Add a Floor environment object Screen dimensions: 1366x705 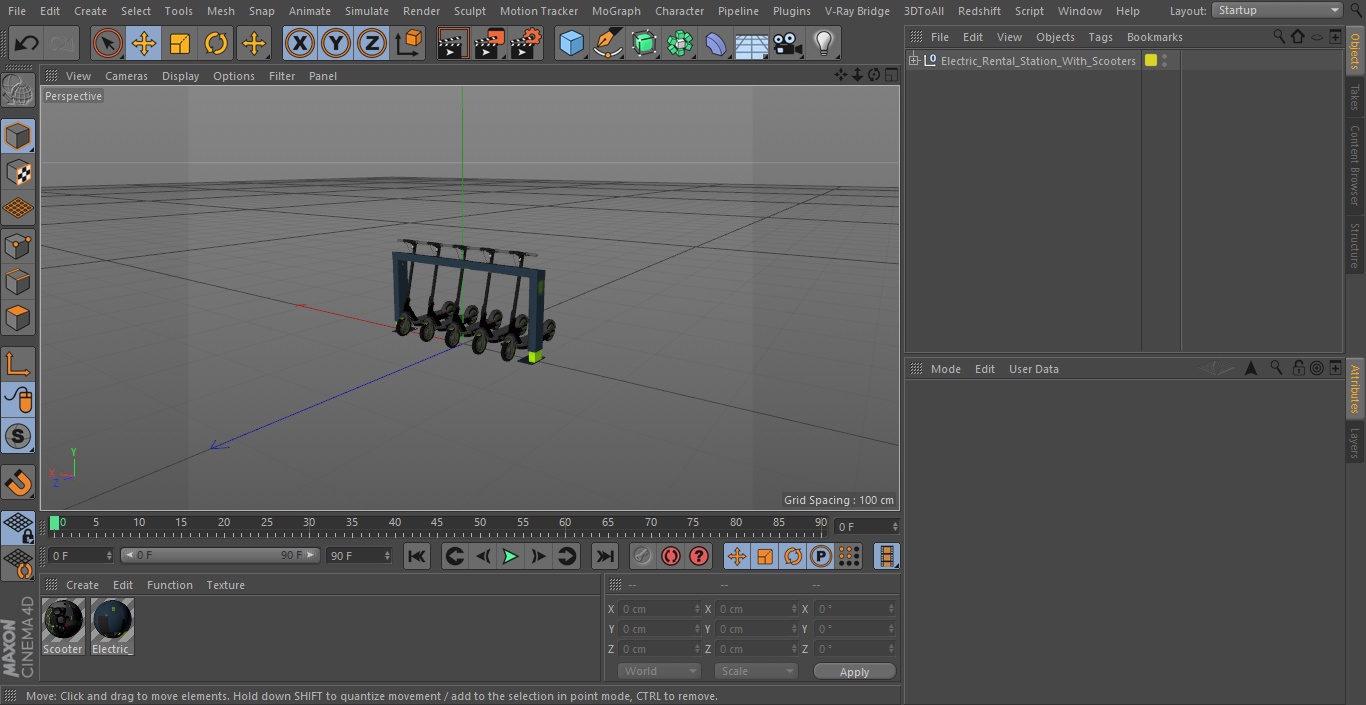tap(751, 43)
